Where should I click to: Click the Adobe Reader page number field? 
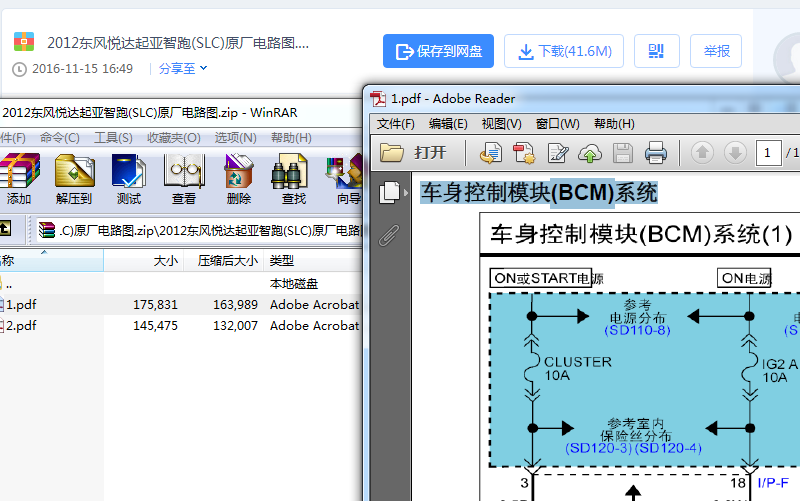[768, 153]
